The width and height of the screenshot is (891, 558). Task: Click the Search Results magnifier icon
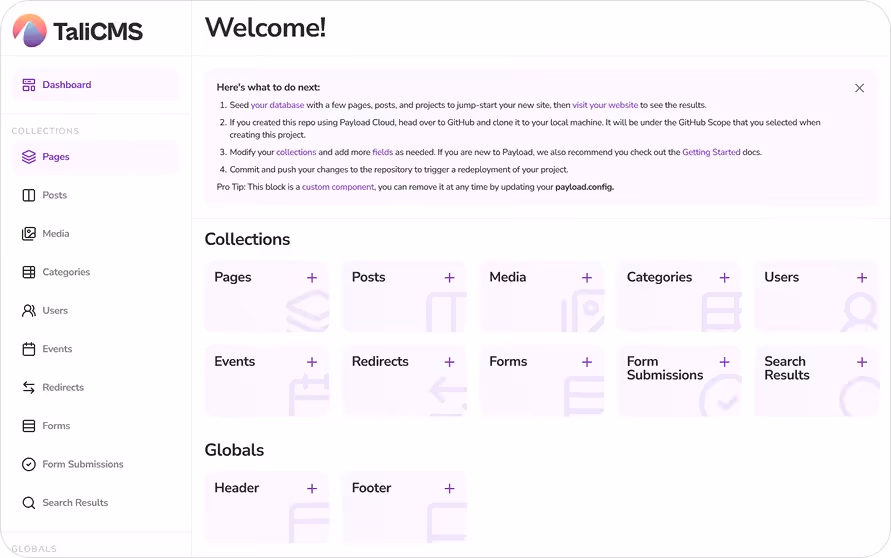(x=28, y=503)
